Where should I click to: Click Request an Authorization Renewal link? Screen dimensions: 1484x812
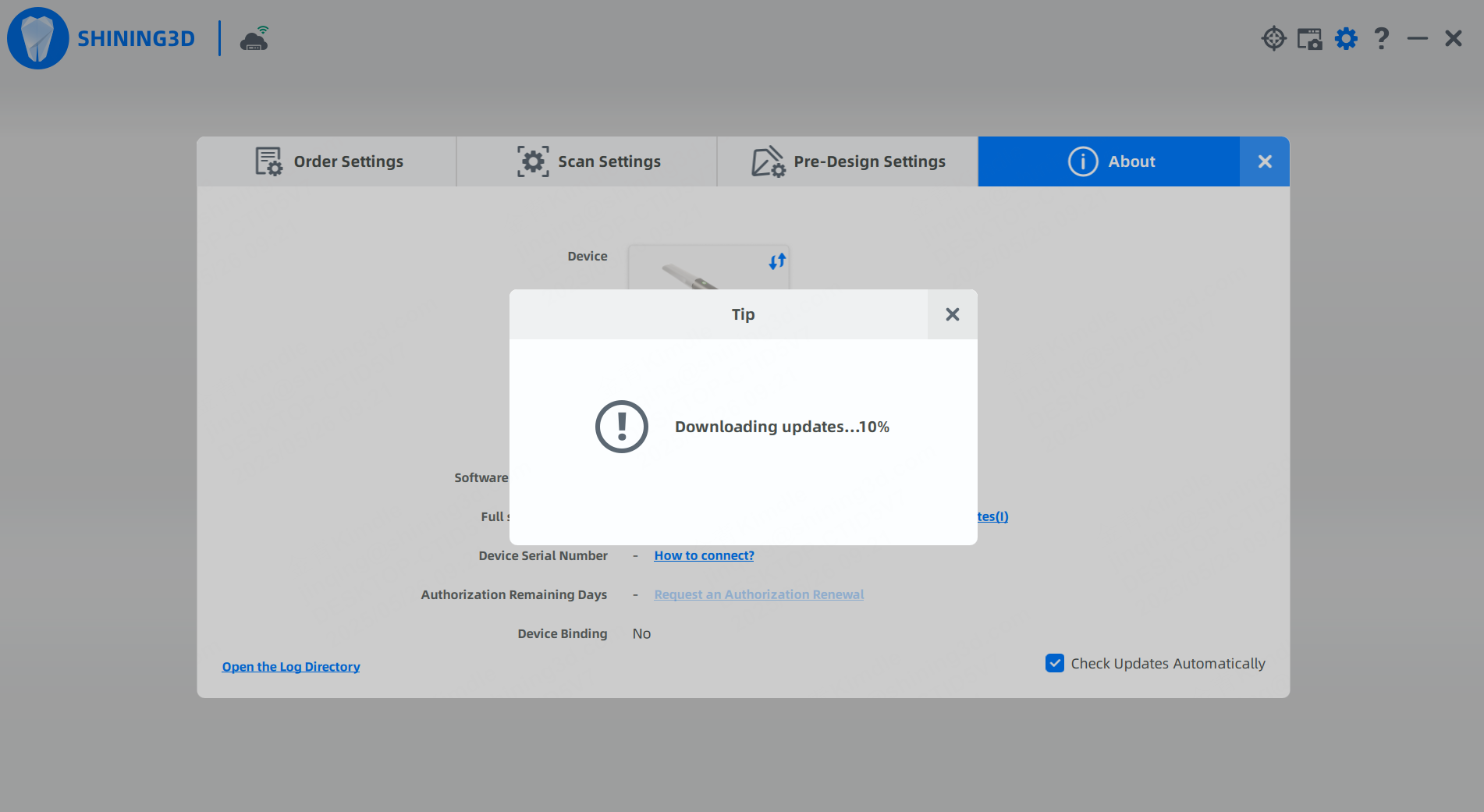point(758,594)
